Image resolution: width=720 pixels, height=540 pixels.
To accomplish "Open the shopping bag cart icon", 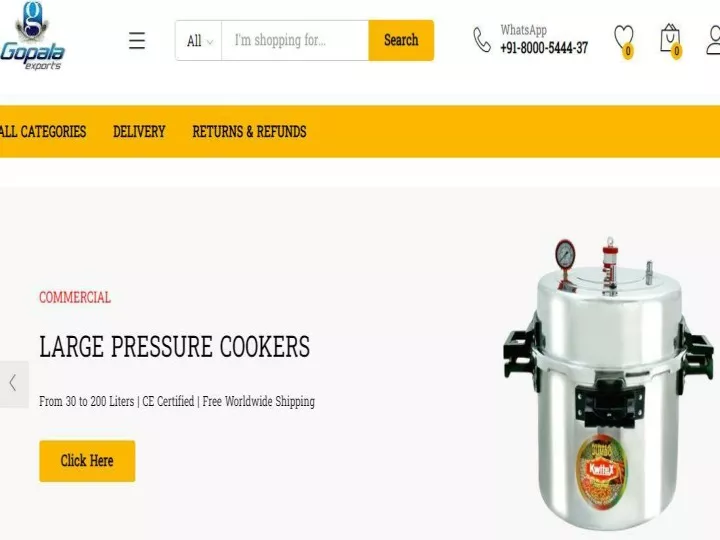I will [x=670, y=38].
